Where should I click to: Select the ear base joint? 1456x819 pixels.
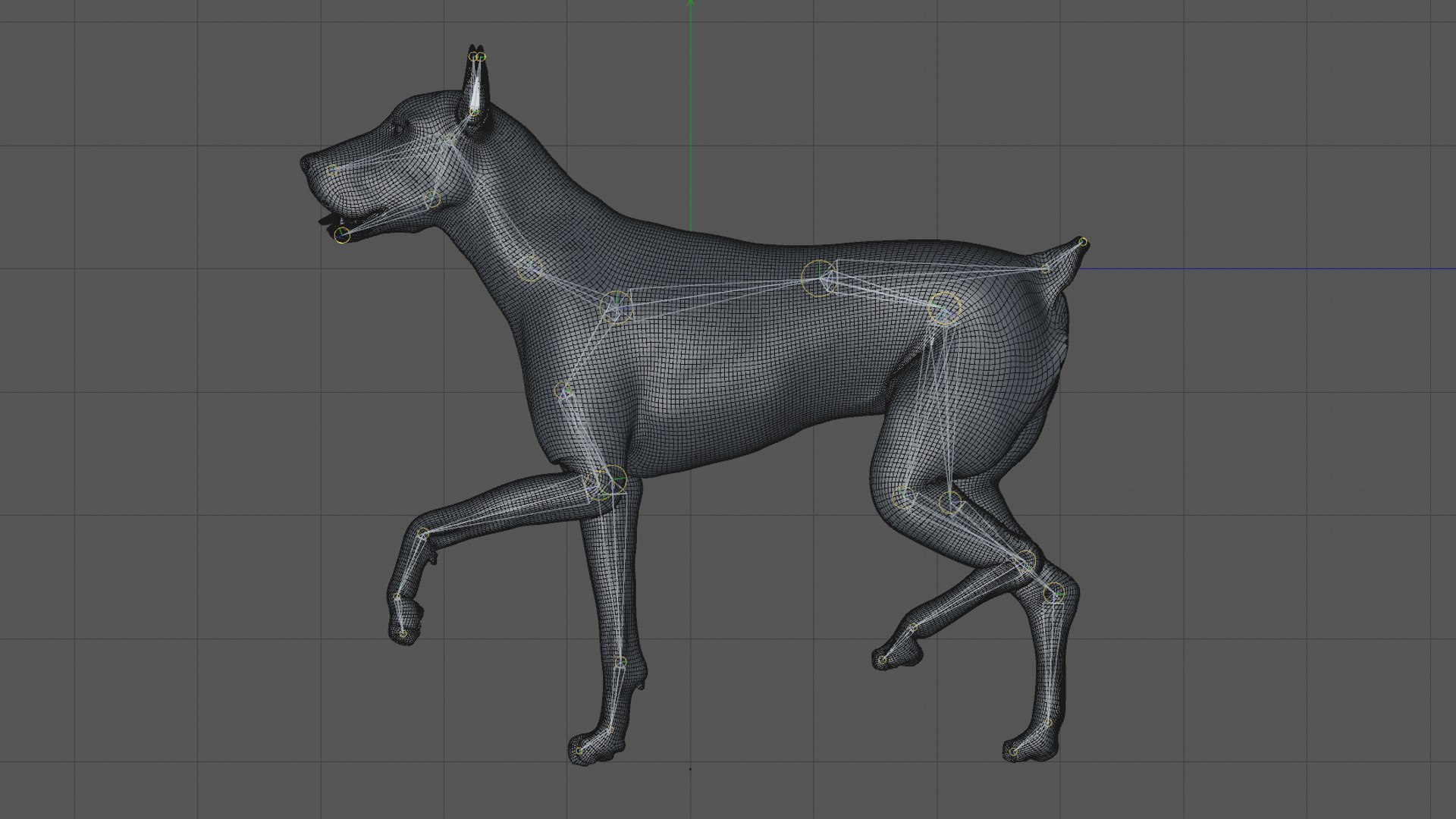click(474, 111)
